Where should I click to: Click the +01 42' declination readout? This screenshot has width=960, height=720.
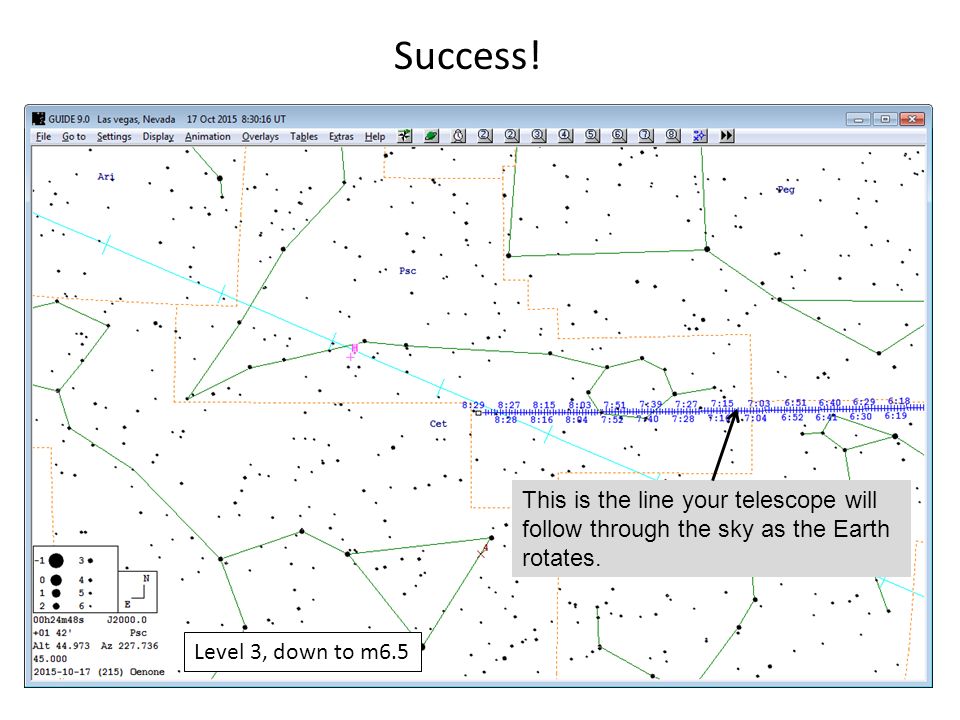52,633
